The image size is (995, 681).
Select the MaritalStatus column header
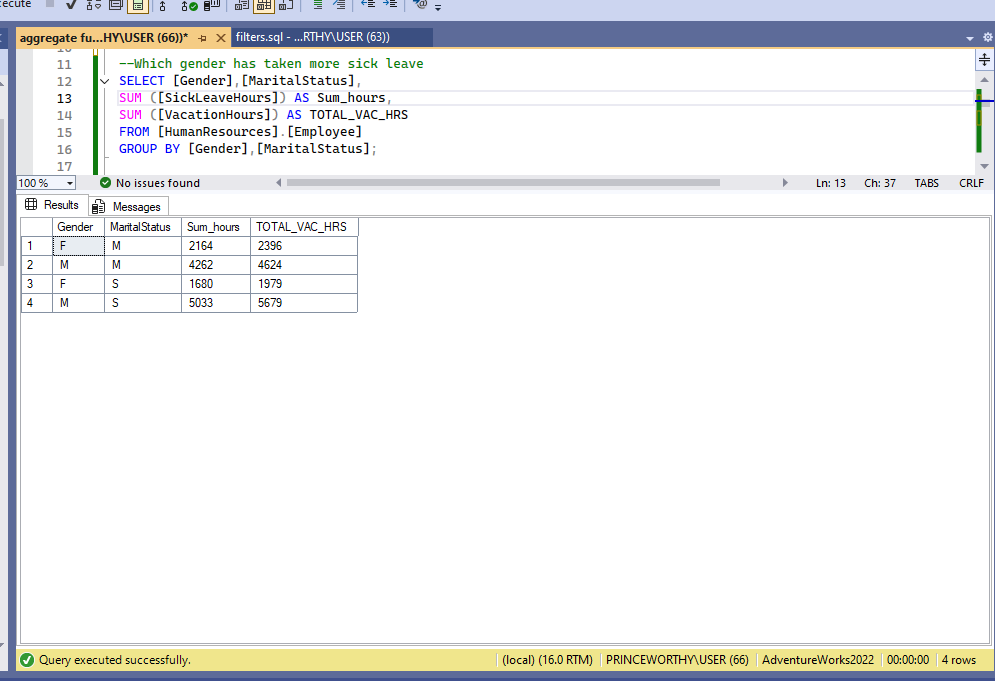tap(143, 227)
